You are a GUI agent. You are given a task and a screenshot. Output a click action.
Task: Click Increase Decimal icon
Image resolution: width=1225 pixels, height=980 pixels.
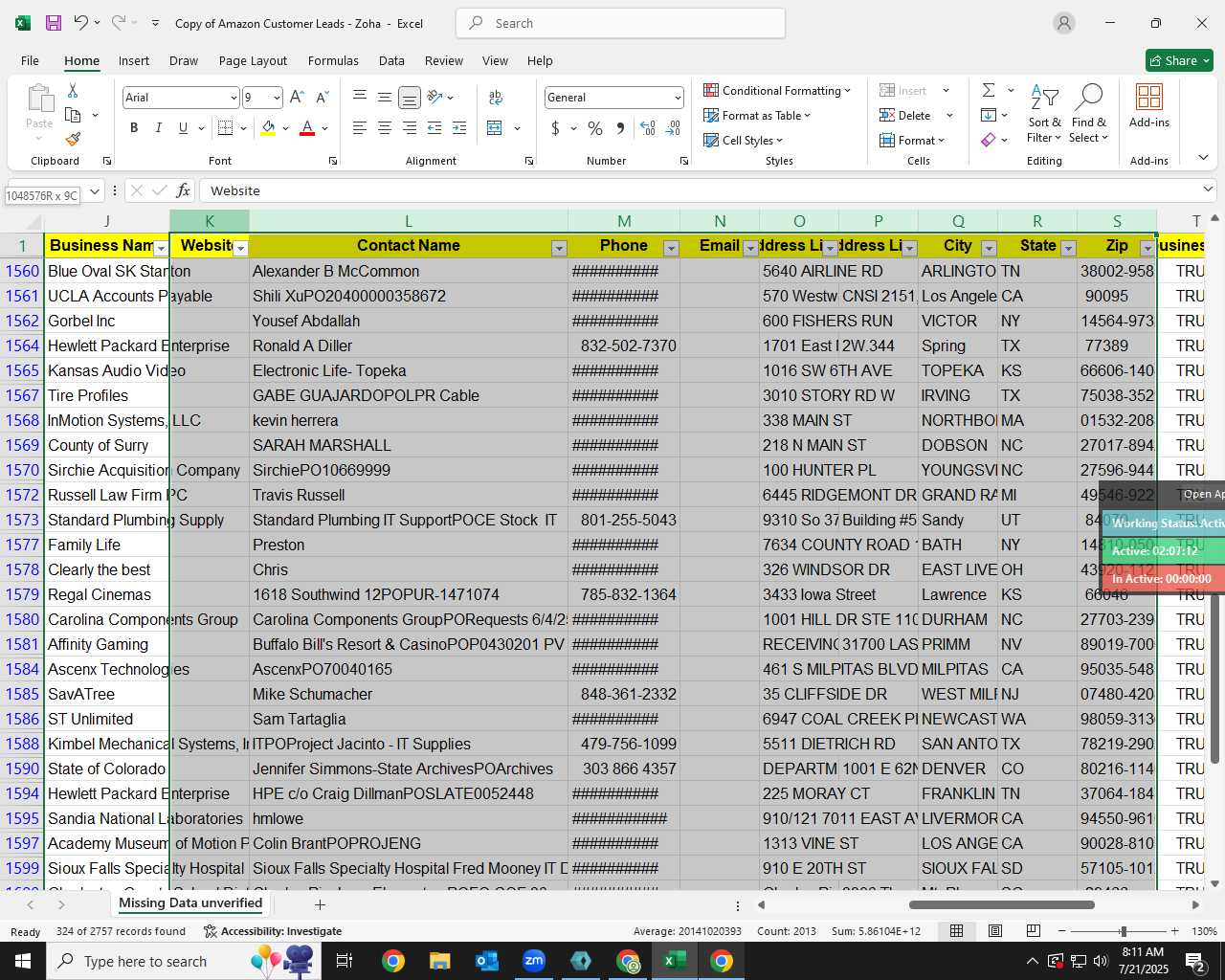(648, 128)
